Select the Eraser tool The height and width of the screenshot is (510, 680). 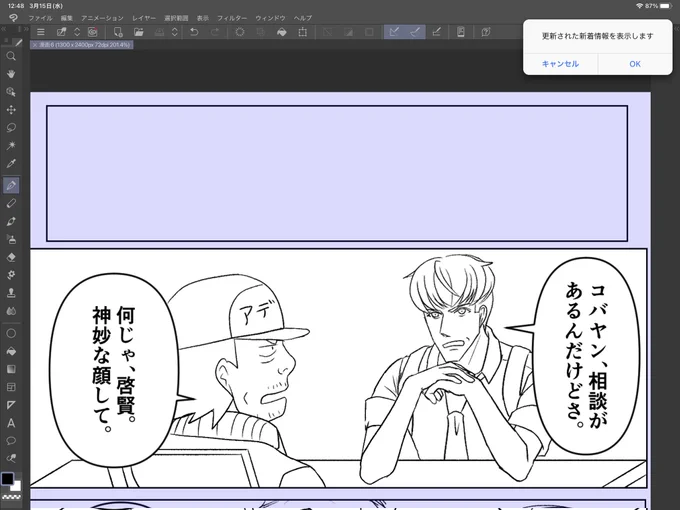pyautogui.click(x=11, y=257)
